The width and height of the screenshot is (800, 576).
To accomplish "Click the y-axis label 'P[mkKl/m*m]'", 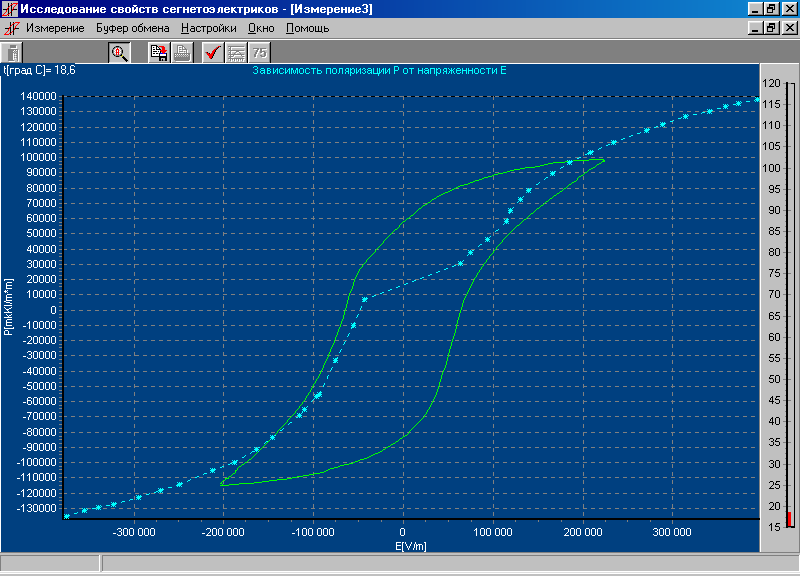I will (8, 307).
